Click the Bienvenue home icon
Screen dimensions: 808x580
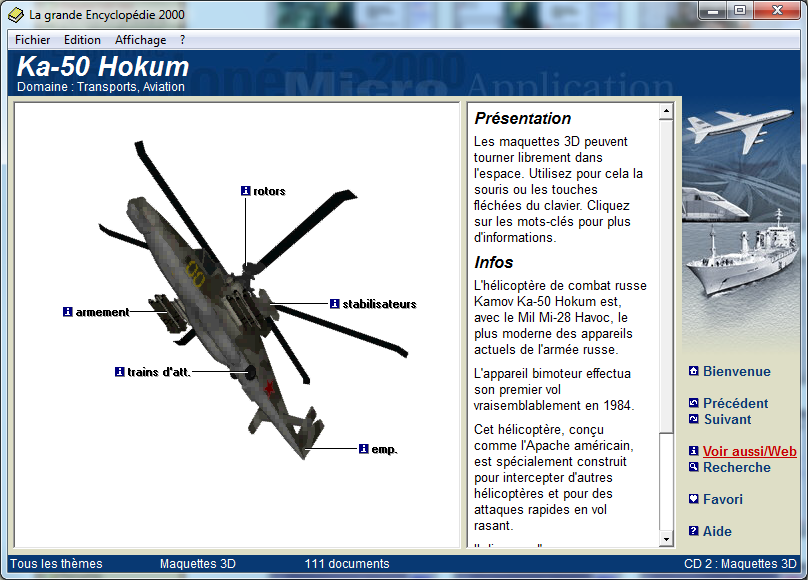694,371
